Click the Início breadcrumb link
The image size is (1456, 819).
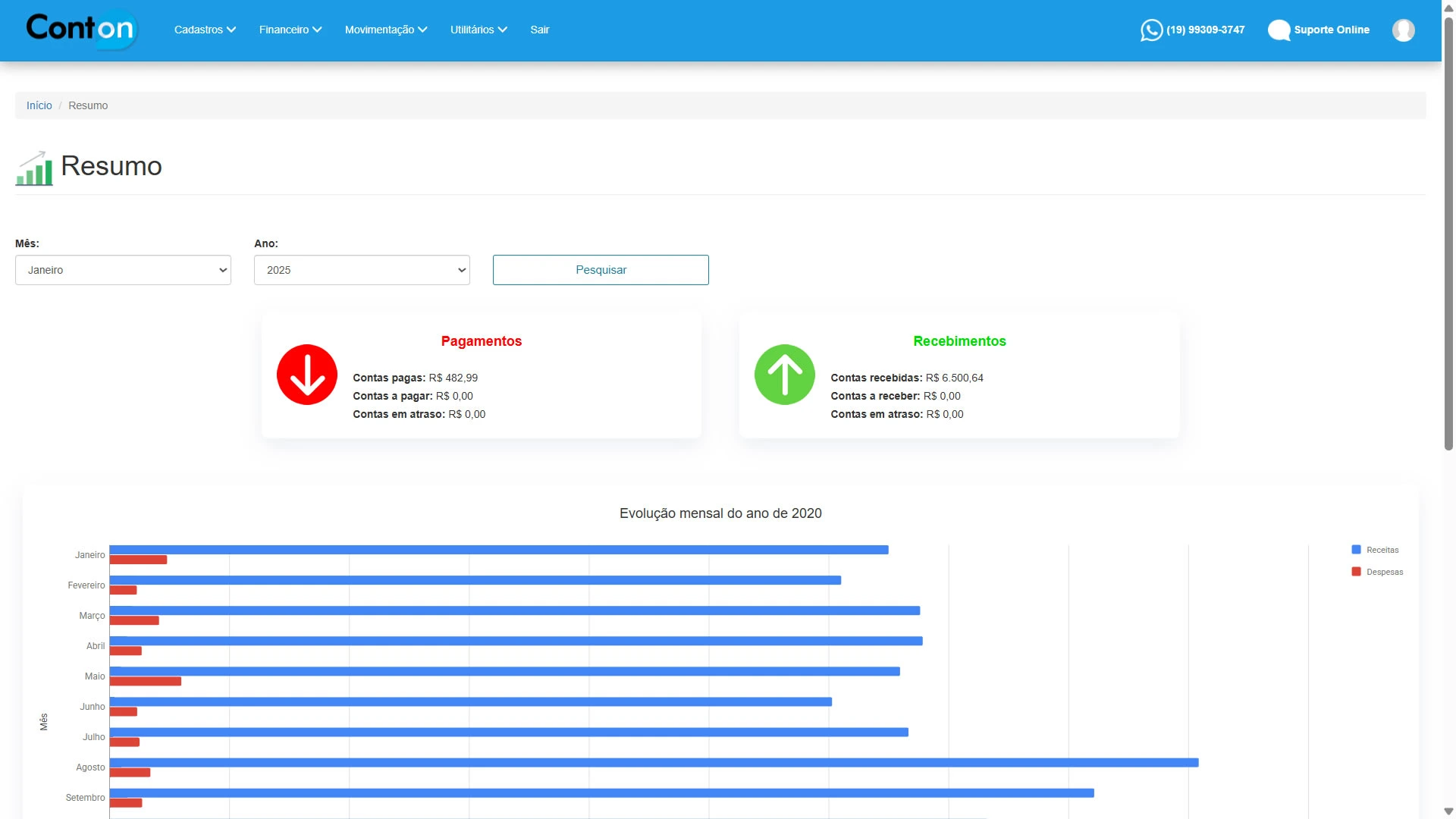pyautogui.click(x=39, y=105)
